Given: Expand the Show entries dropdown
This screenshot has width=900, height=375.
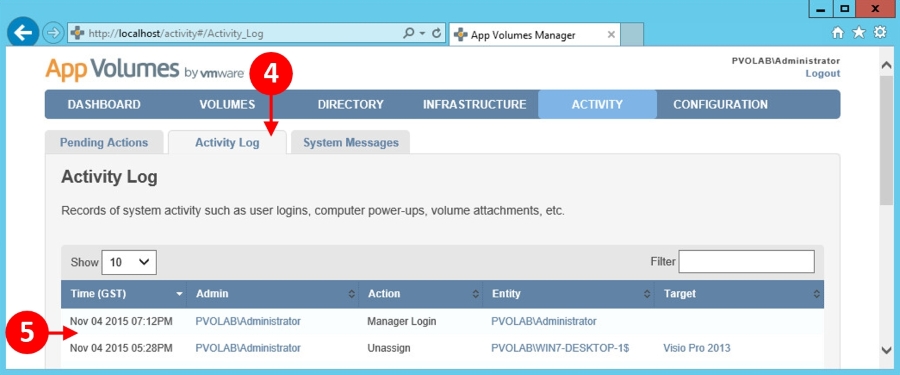Looking at the screenshot, I should [x=129, y=262].
